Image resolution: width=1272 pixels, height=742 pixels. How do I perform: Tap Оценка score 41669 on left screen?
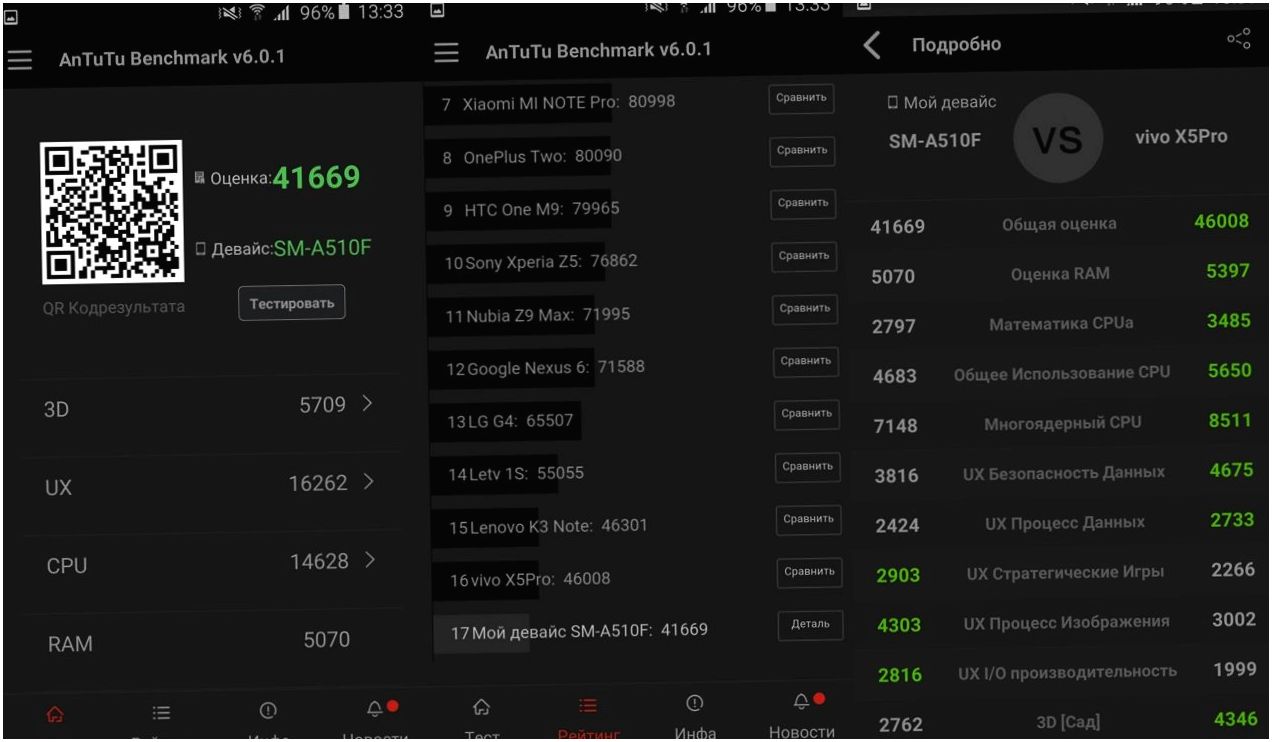pyautogui.click(x=316, y=178)
